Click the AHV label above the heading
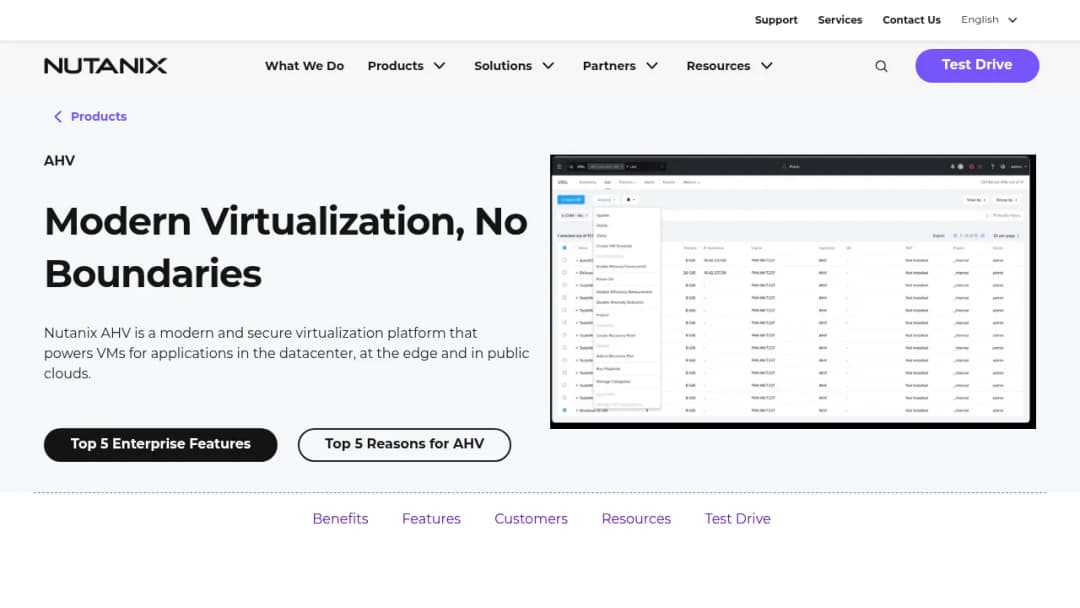The image size is (1080, 608). pos(59,160)
